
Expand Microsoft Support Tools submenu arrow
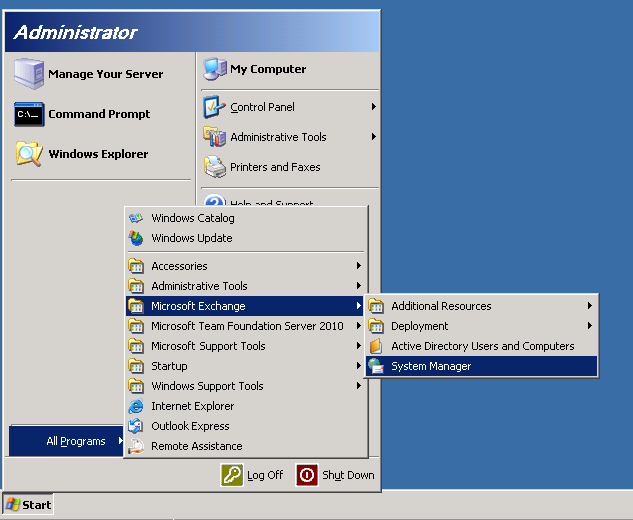coord(358,346)
